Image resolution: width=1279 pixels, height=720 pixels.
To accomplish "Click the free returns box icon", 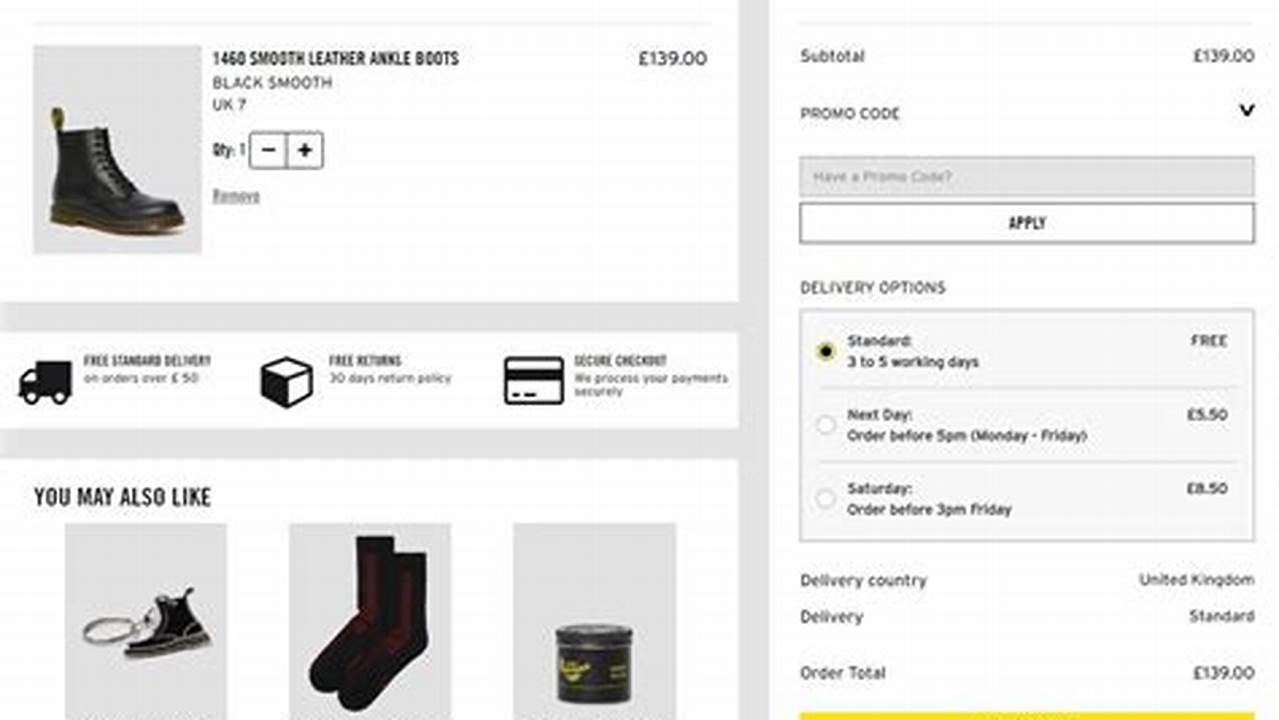I will 286,382.
